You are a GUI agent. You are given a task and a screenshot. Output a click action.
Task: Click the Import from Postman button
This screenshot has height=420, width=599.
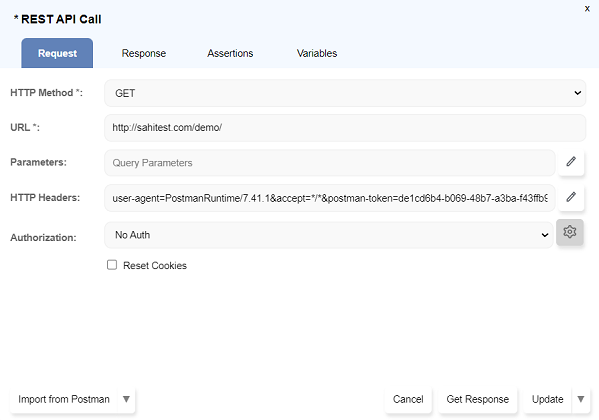(x=64, y=399)
